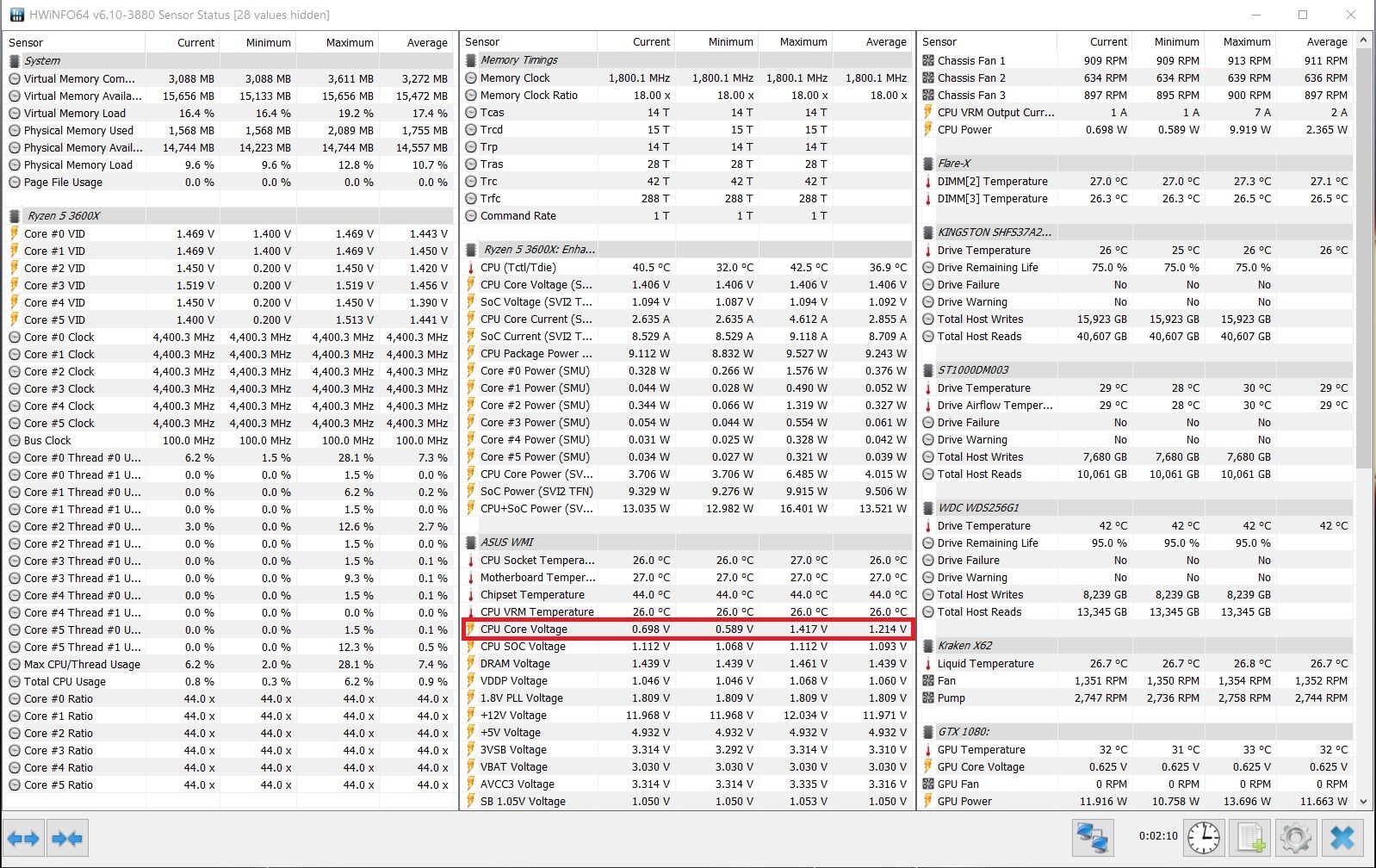Click the ASUS WMI group icon
This screenshot has height=868, width=1376.
click(x=471, y=542)
